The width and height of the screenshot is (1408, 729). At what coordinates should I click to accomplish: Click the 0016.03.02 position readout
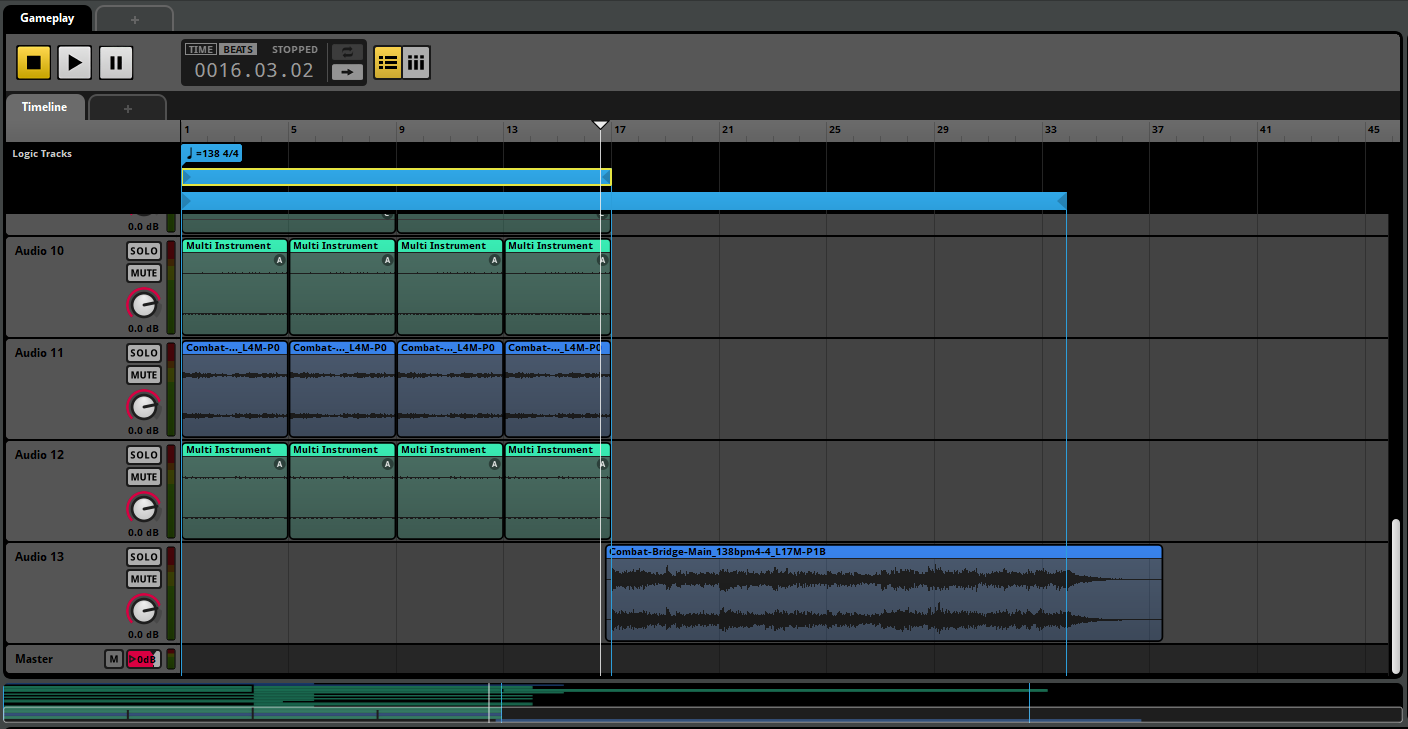[x=254, y=70]
